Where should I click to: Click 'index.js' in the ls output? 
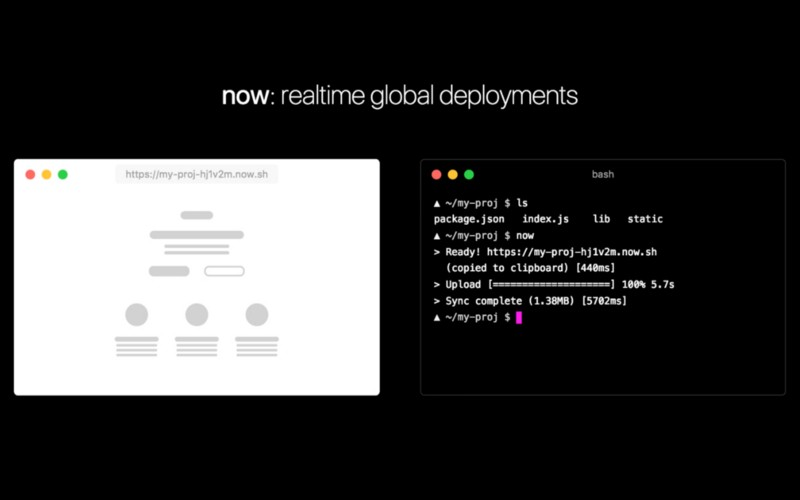pos(545,219)
